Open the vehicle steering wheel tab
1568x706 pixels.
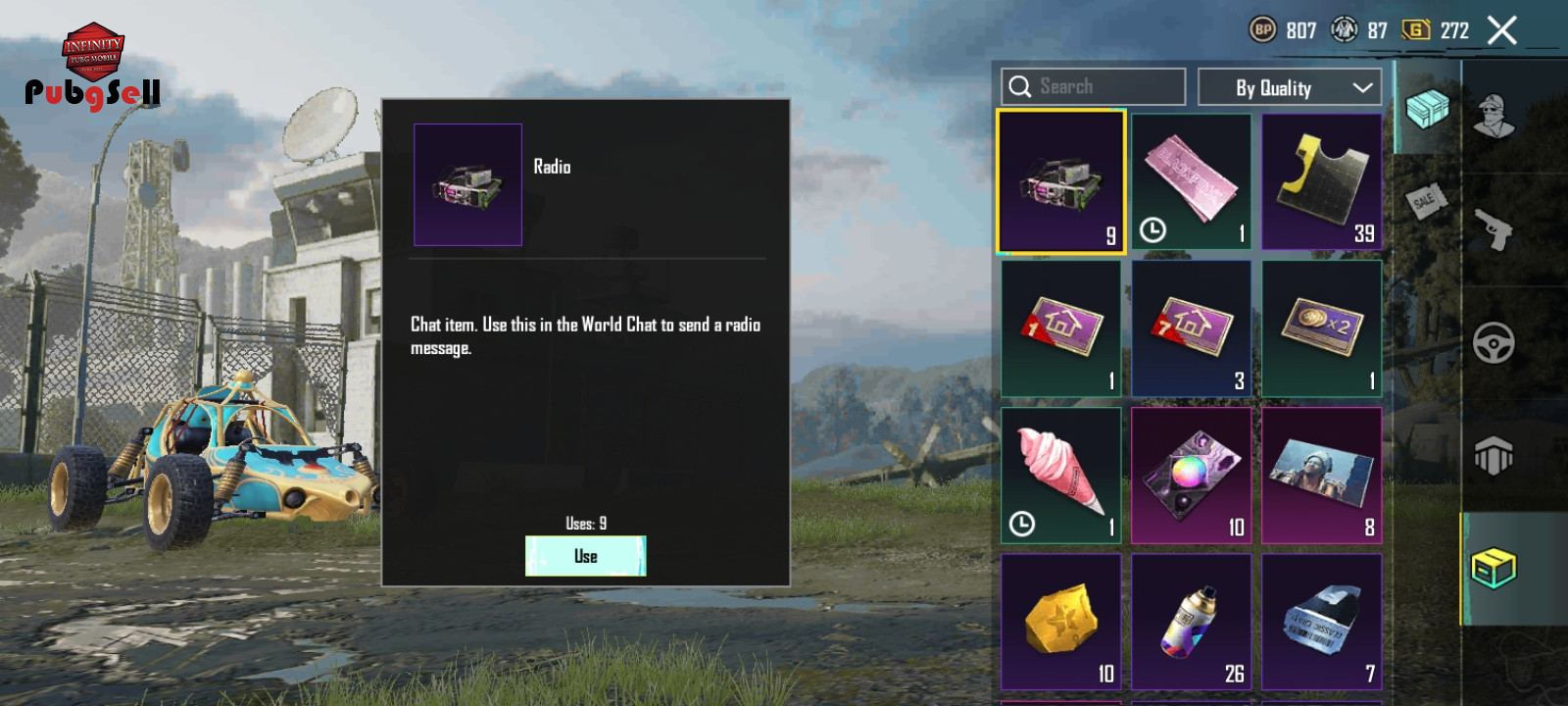1494,343
